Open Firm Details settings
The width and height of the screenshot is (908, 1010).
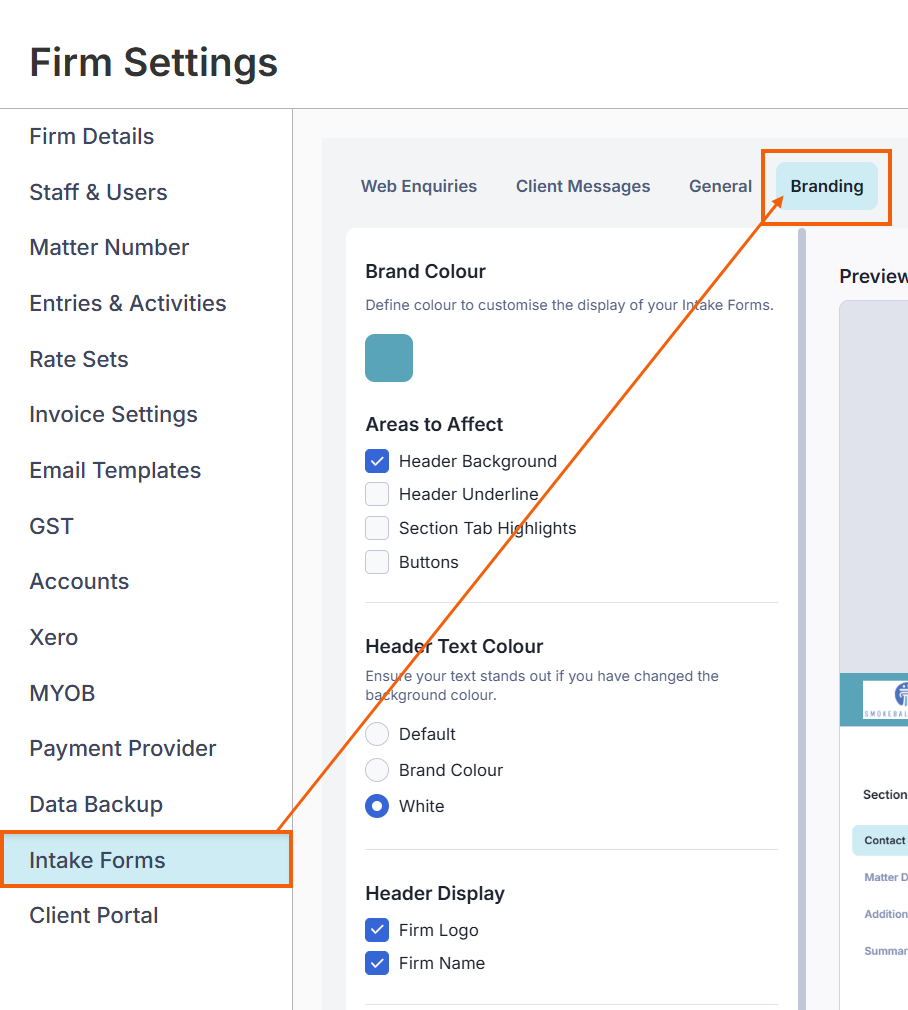click(92, 137)
